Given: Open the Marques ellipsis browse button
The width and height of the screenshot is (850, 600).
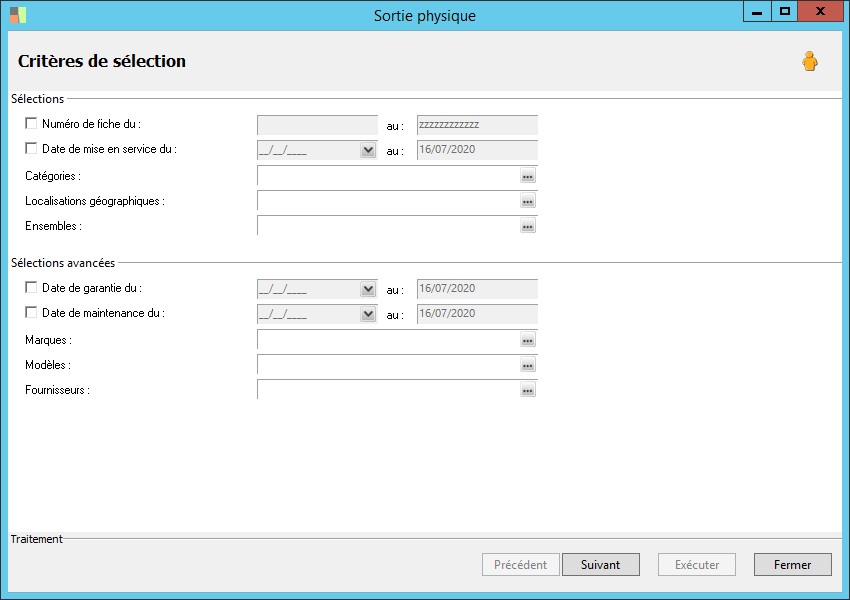Looking at the screenshot, I should (527, 340).
